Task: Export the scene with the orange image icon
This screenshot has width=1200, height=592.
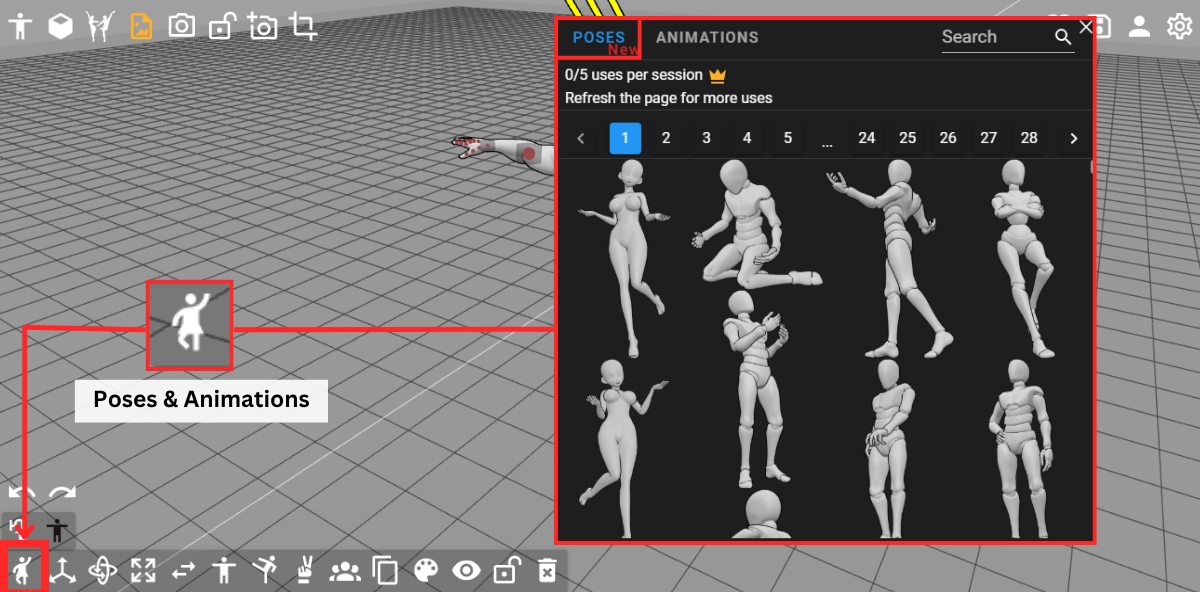Action: pyautogui.click(x=141, y=26)
